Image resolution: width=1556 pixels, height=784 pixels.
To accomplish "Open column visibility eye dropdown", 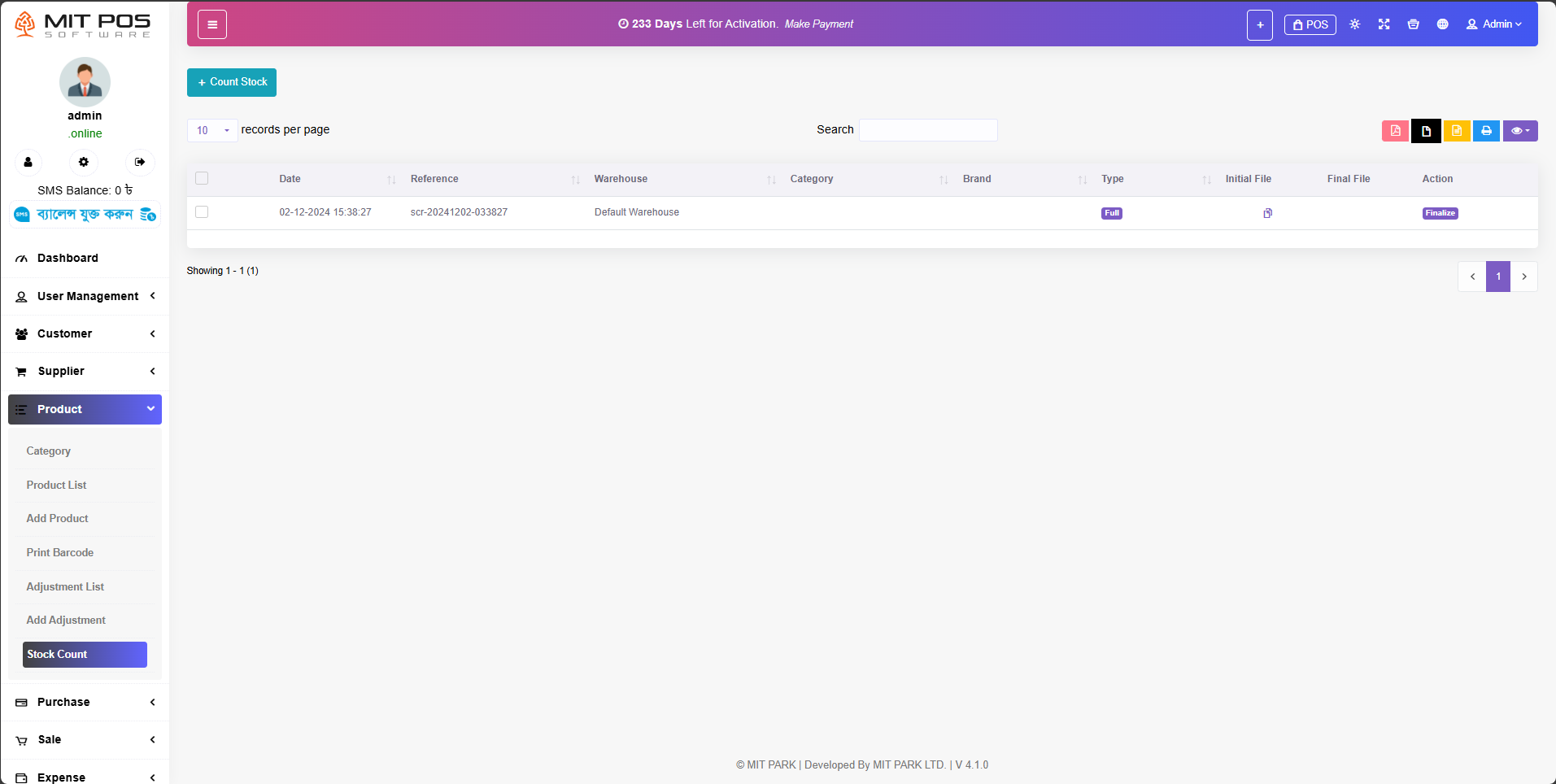I will 1519,131.
